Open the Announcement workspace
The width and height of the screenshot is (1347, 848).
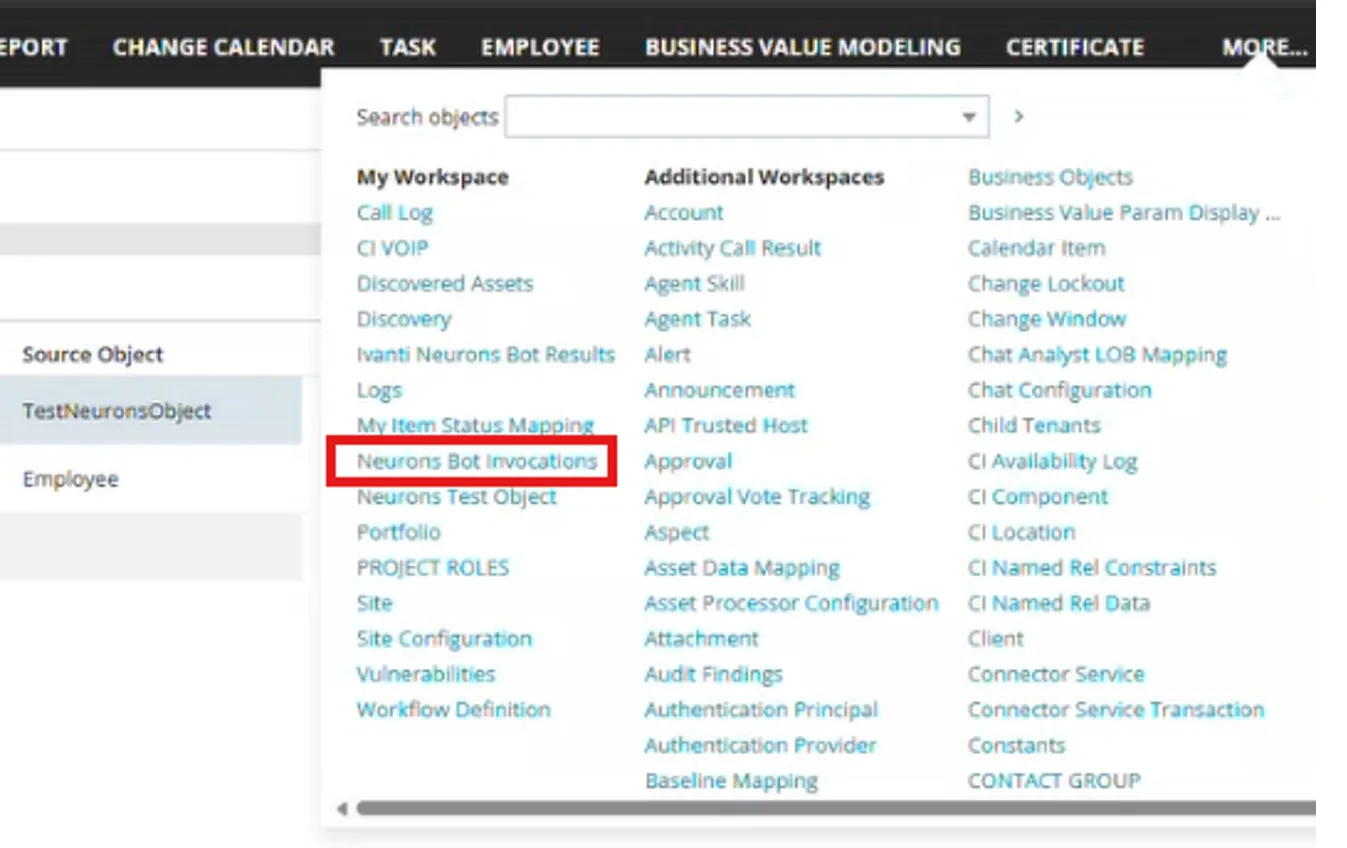tap(719, 390)
